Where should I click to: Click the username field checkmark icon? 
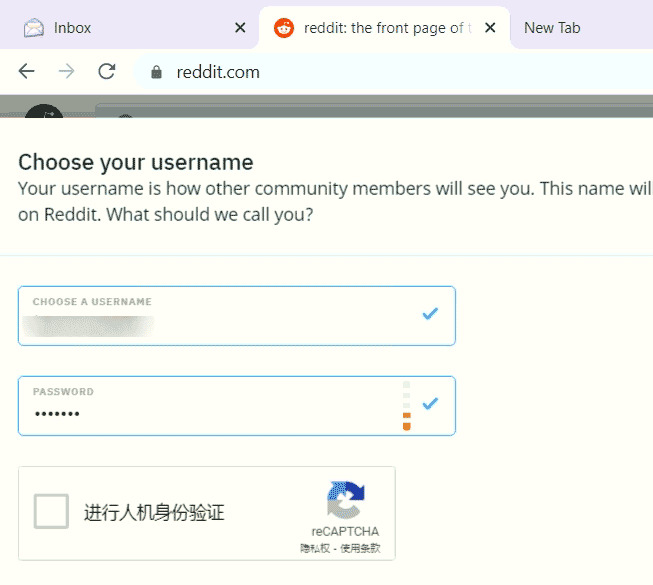pos(430,314)
